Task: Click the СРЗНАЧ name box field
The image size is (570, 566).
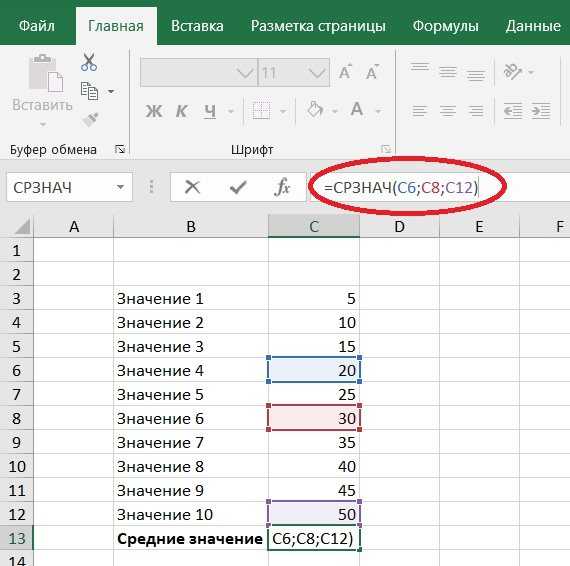Action: pos(69,187)
